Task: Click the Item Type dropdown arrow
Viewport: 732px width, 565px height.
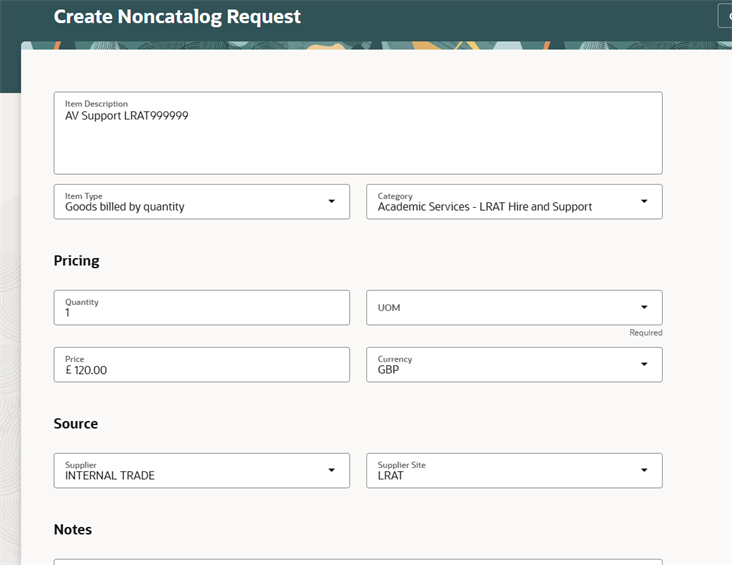Action: tap(331, 202)
